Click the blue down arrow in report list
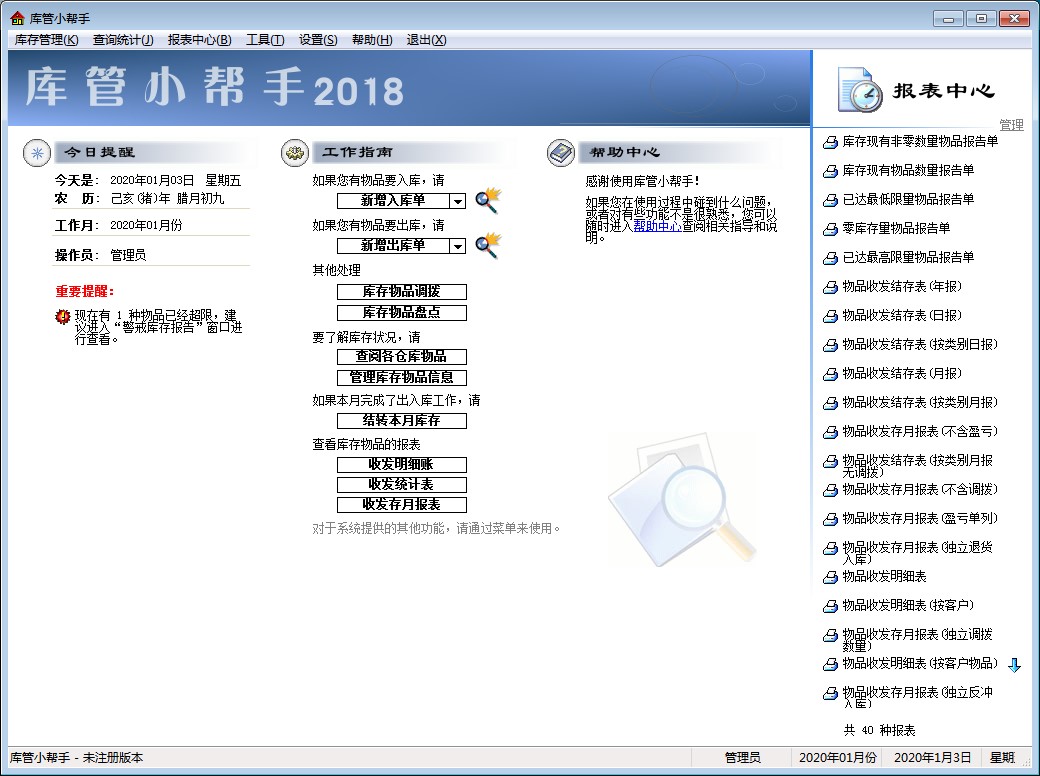 (x=1014, y=665)
